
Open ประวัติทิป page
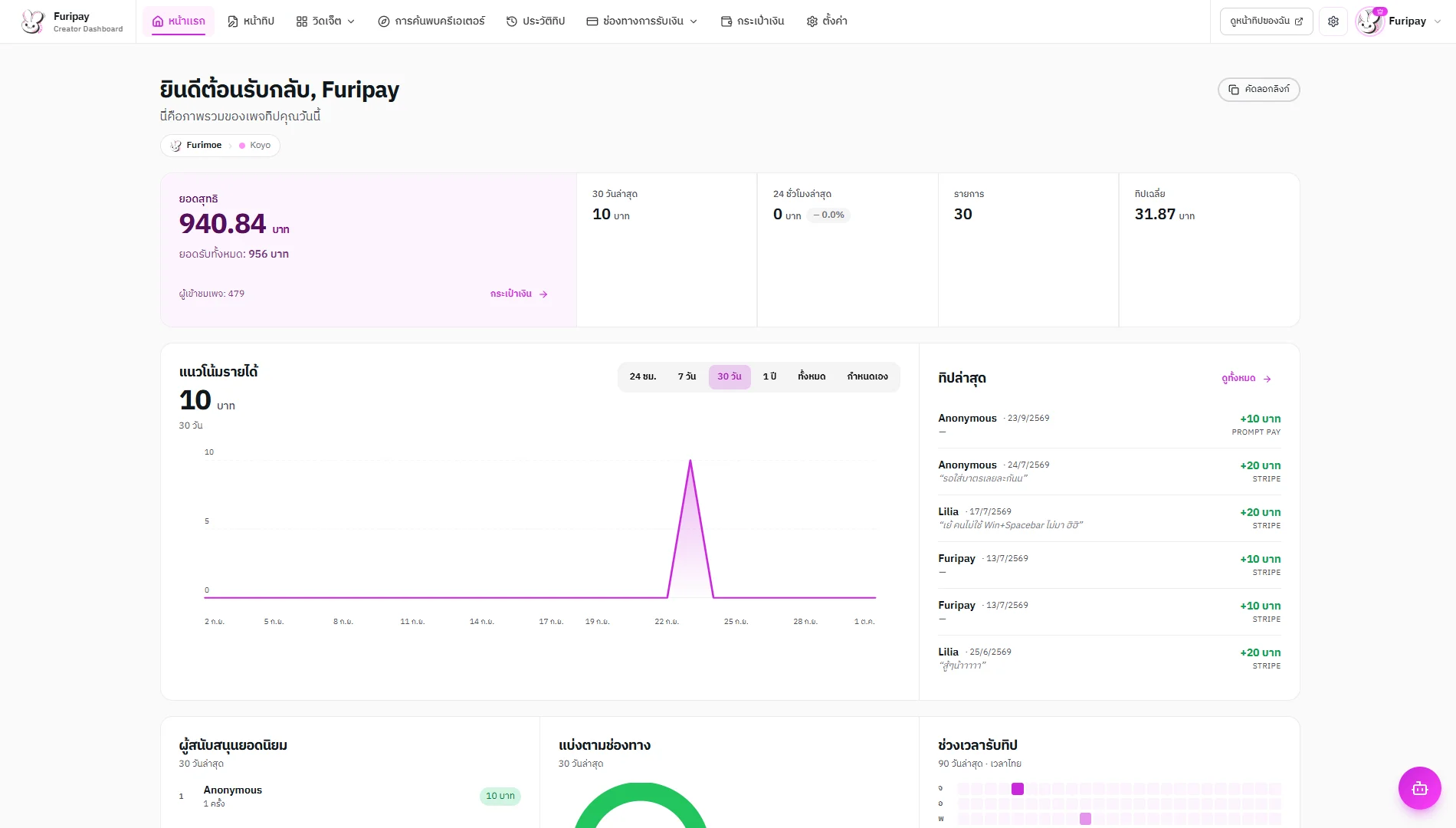(x=536, y=21)
